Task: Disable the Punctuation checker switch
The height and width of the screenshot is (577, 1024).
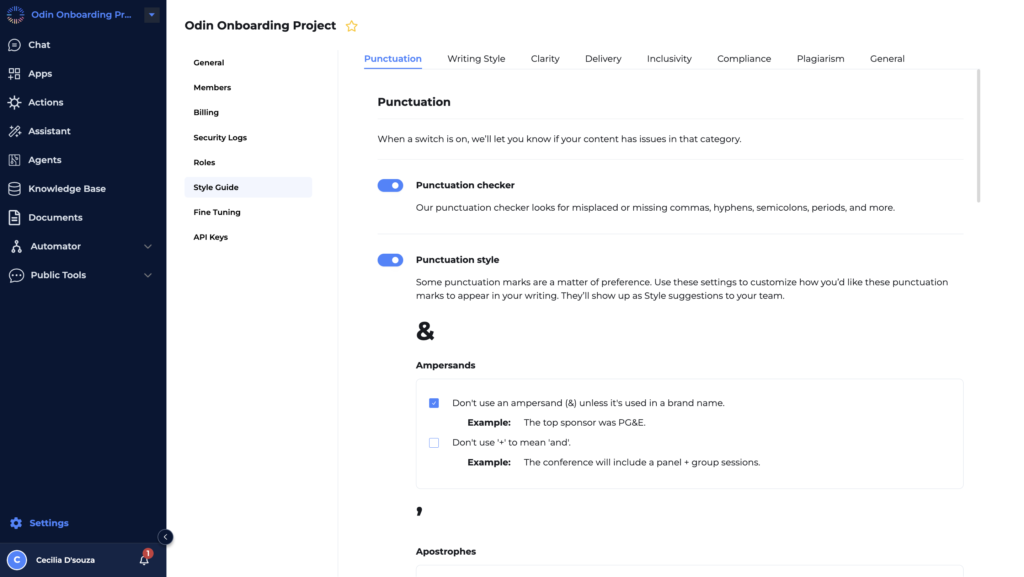Action: coord(389,184)
